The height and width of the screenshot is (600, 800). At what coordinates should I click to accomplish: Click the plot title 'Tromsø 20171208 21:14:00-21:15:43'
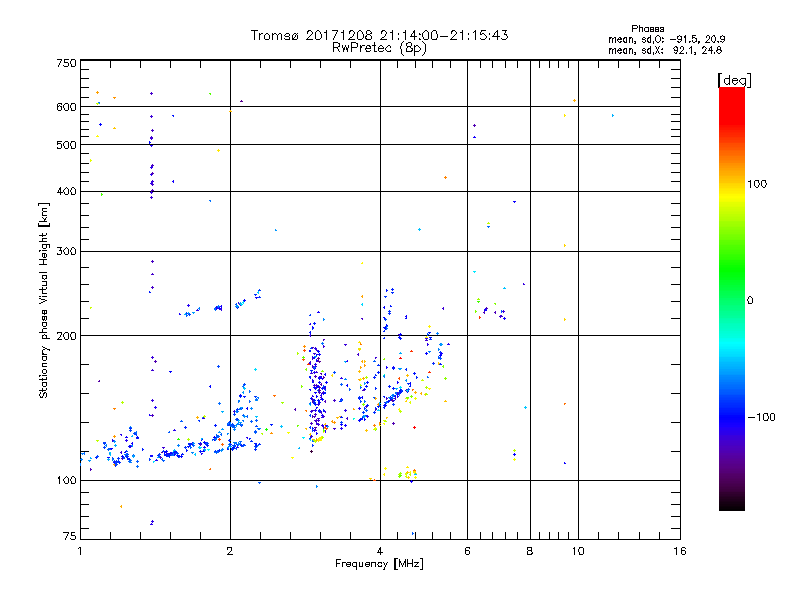[379, 35]
